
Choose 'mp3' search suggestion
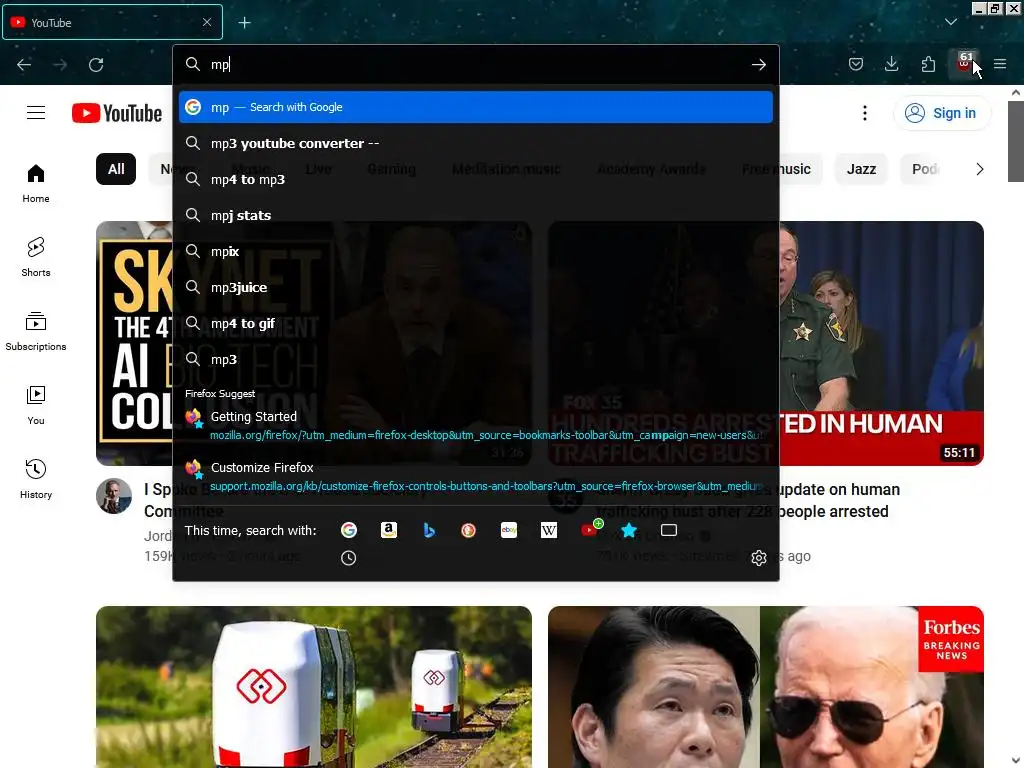pos(475,359)
